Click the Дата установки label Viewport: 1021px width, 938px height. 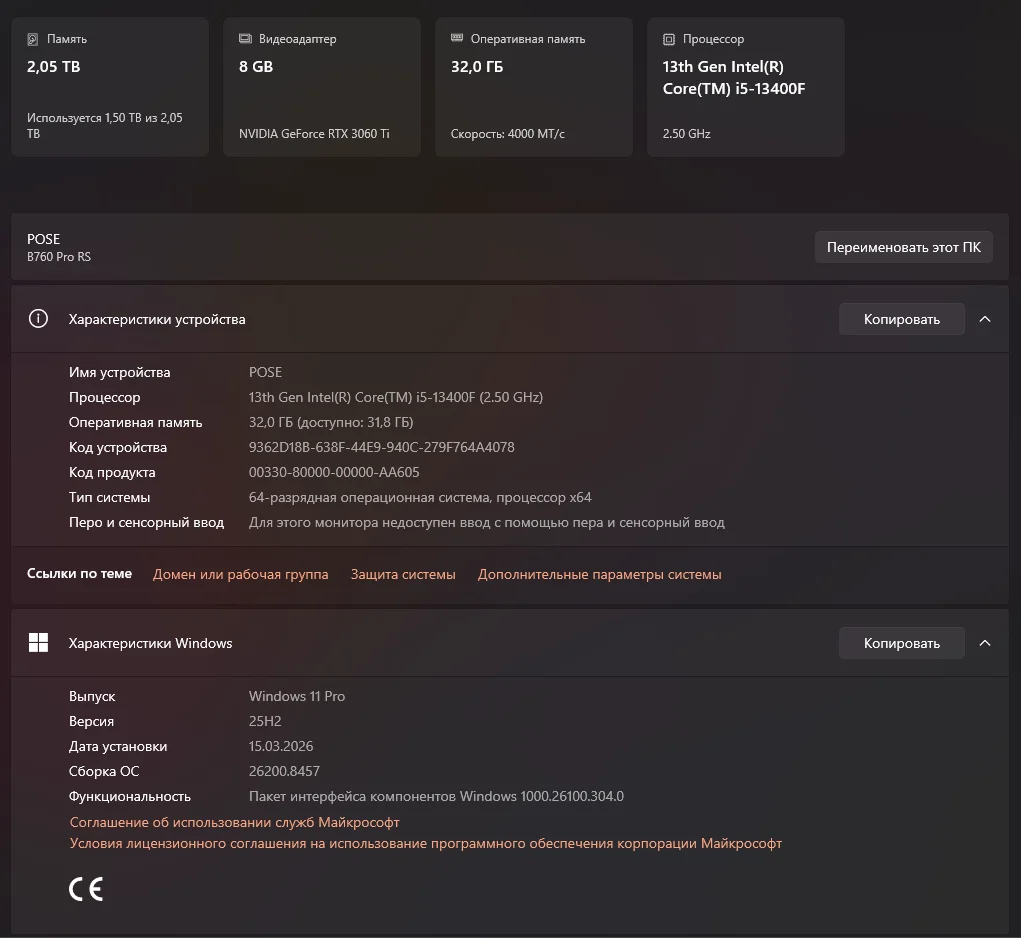pos(118,746)
